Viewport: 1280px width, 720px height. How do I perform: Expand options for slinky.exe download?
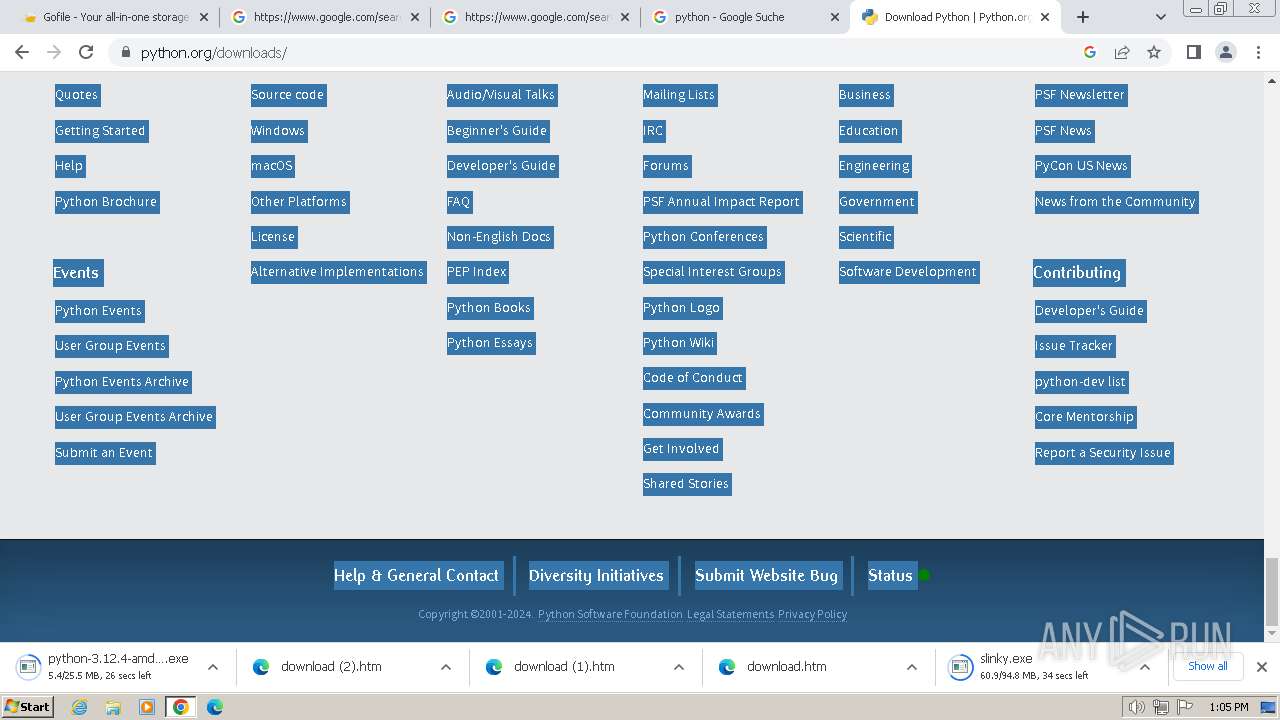tap(1145, 666)
